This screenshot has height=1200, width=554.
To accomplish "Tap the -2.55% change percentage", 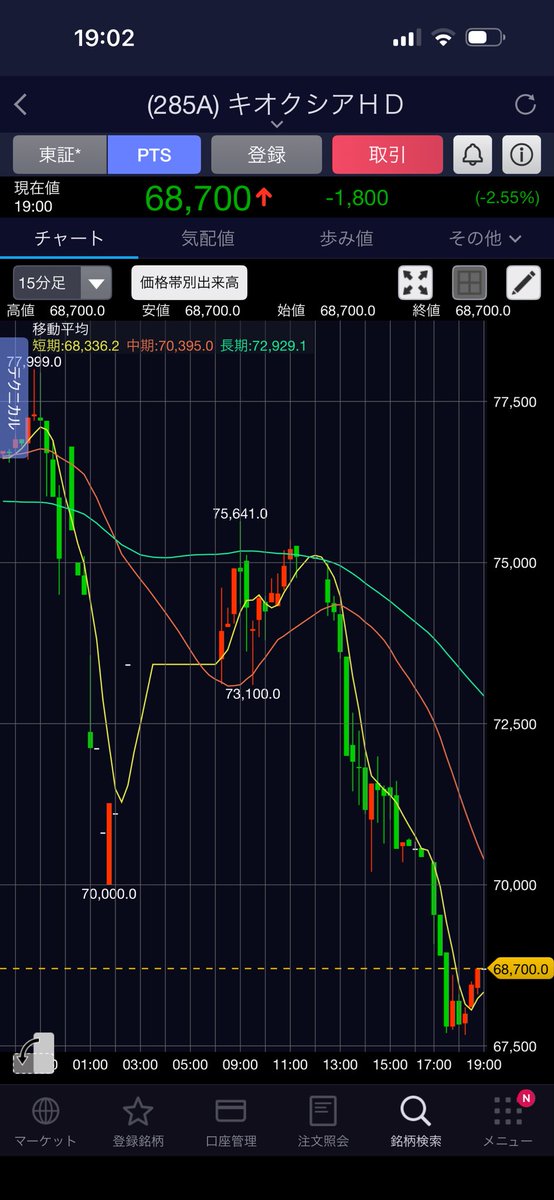I will click(507, 198).
